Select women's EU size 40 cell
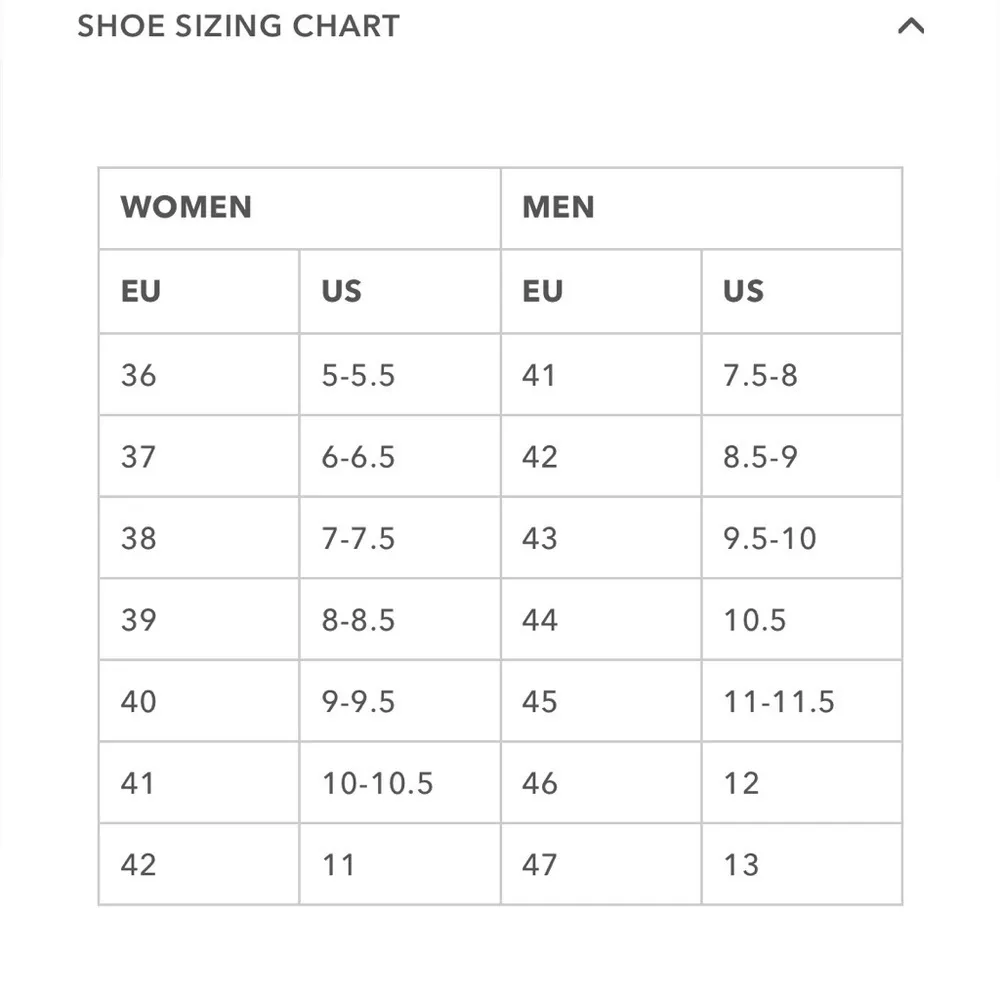 (x=139, y=702)
